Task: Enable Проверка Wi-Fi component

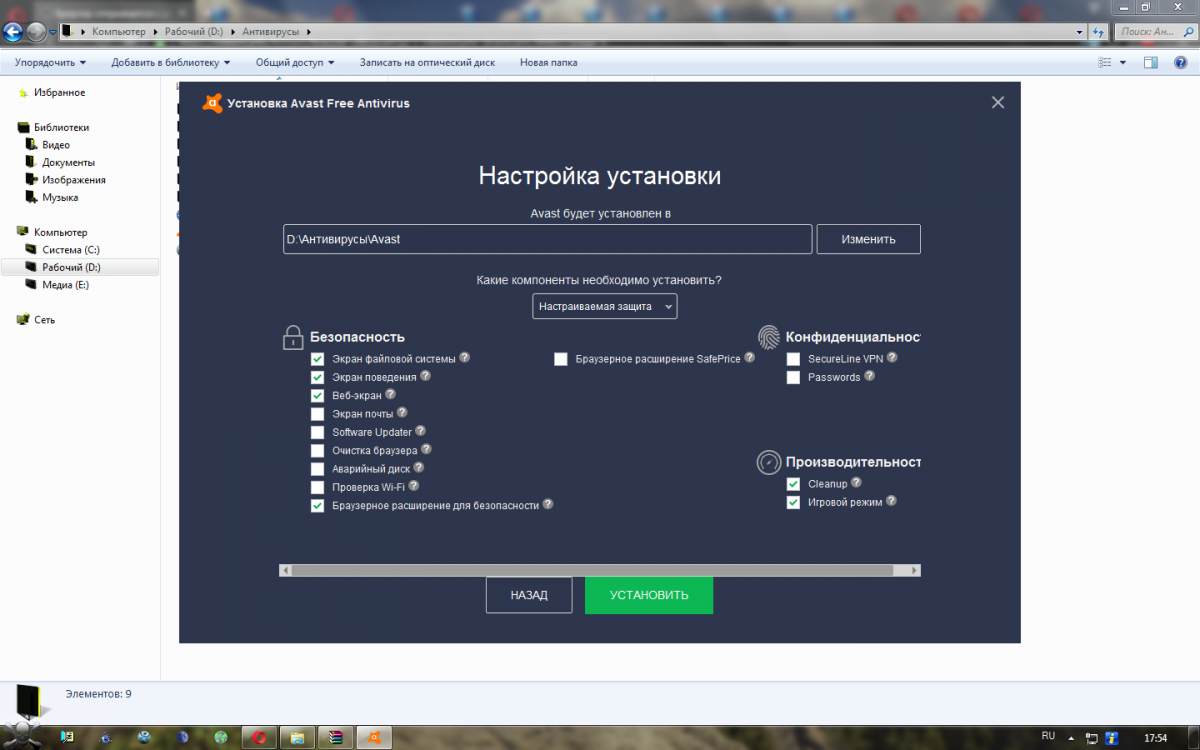Action: [x=317, y=487]
